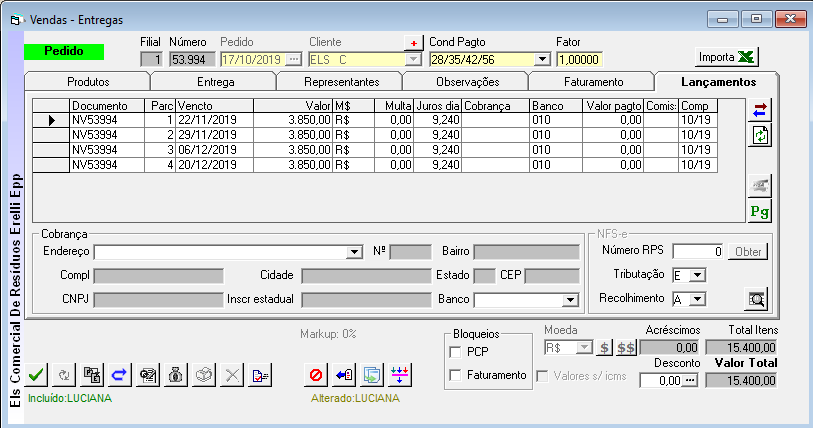
Task: Toggle the Faturamento bloqueio checkbox
Action: [456, 375]
